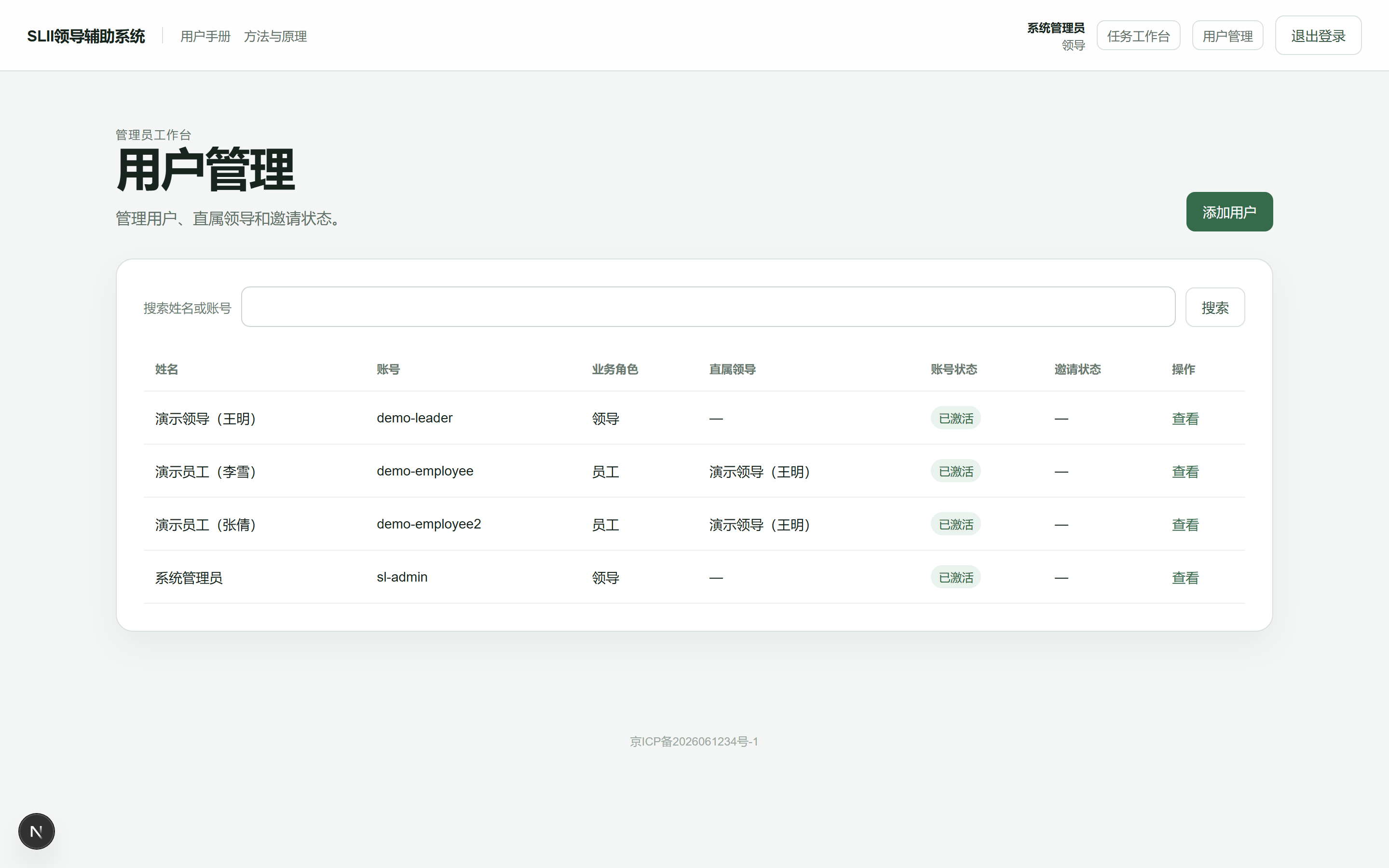Select the name 演示员工（张倩）
Screen dimensions: 1389x868
[205, 525]
